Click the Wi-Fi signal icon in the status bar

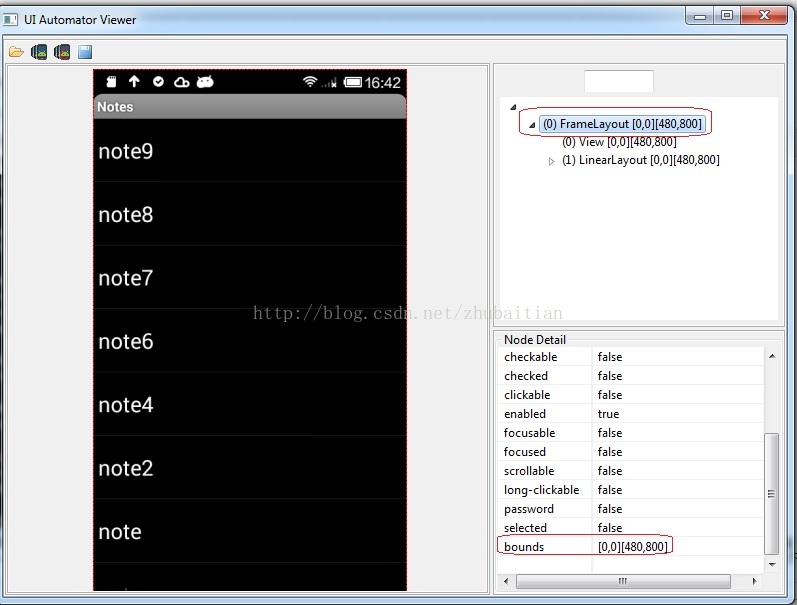(x=310, y=81)
